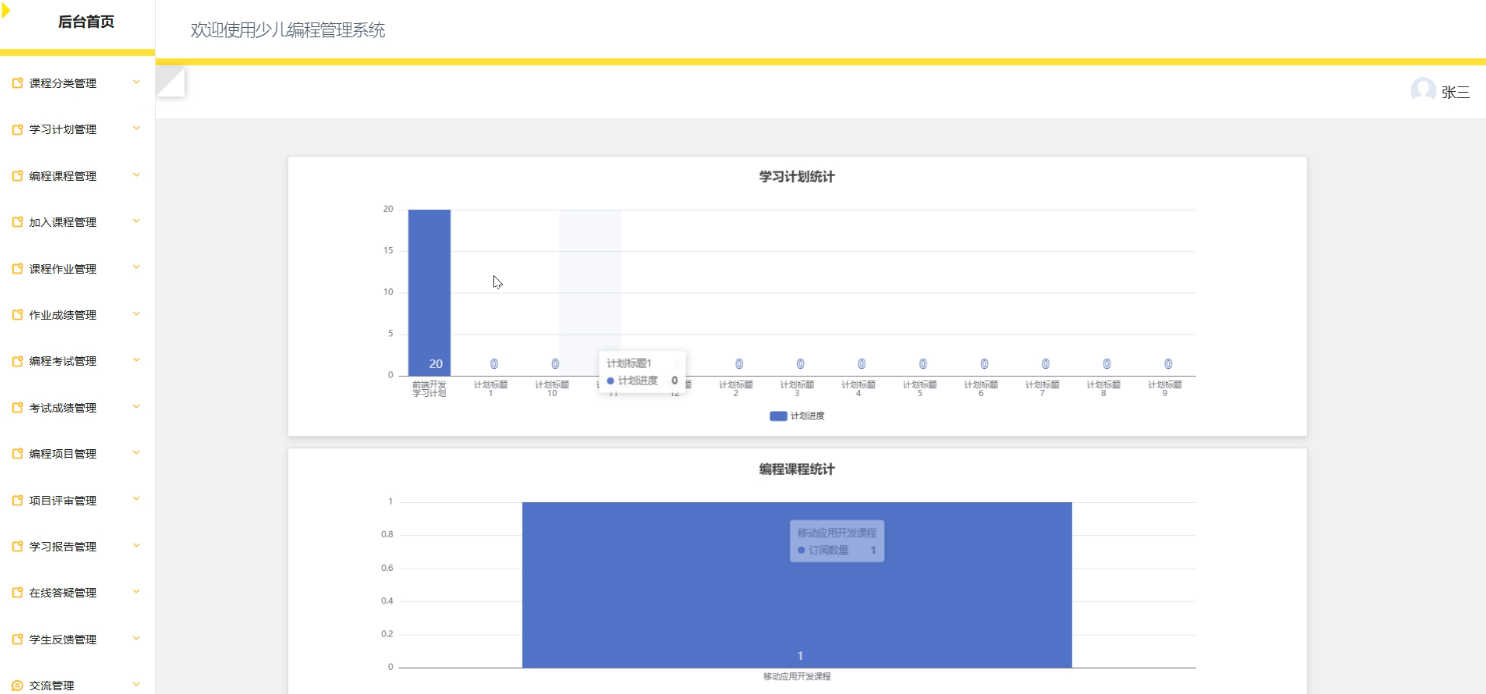This screenshot has width=1486, height=694.
Task: Click the 课程分类管理 menu icon
Action: 17,83
